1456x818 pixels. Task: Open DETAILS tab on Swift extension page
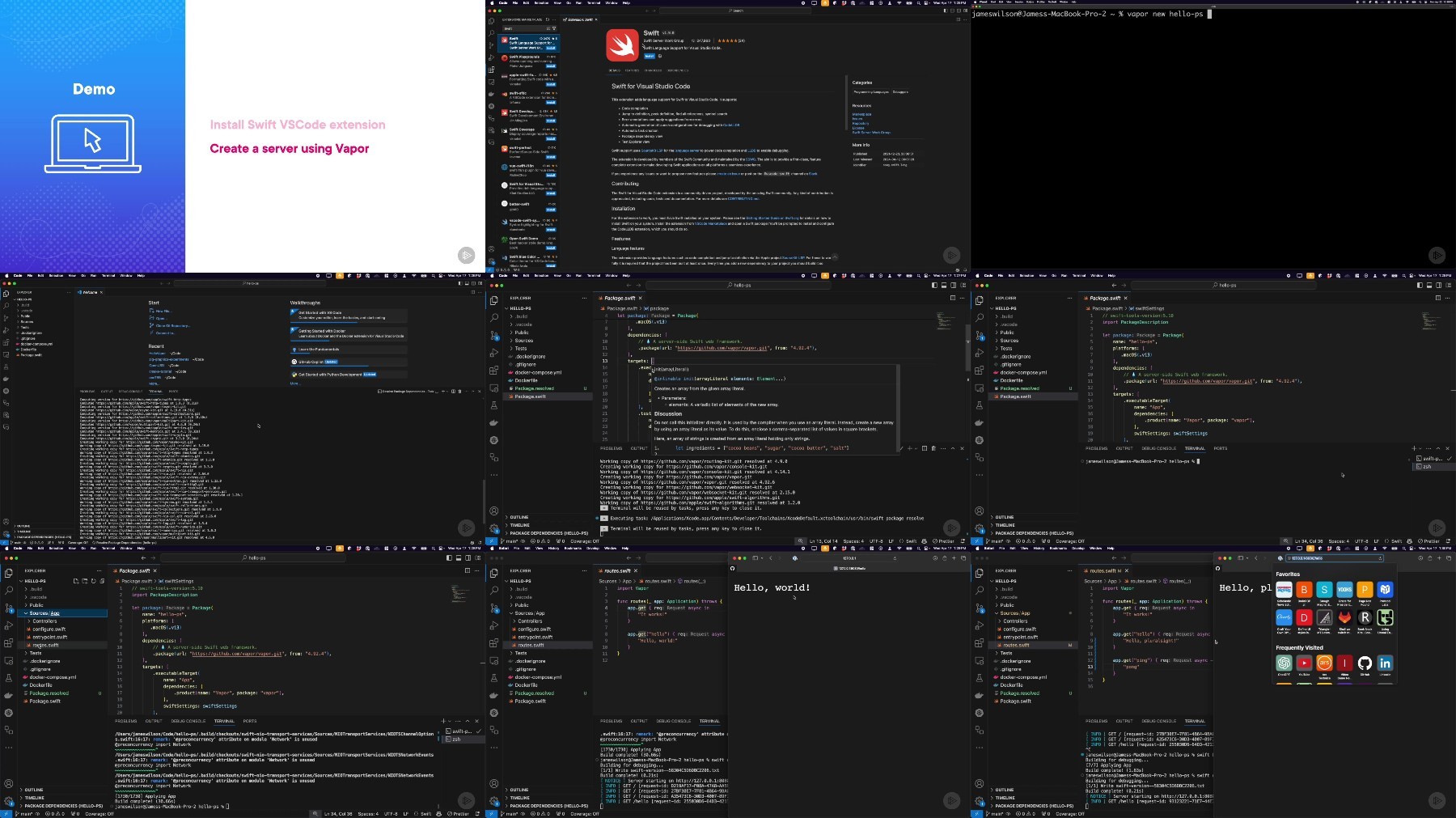[615, 70]
